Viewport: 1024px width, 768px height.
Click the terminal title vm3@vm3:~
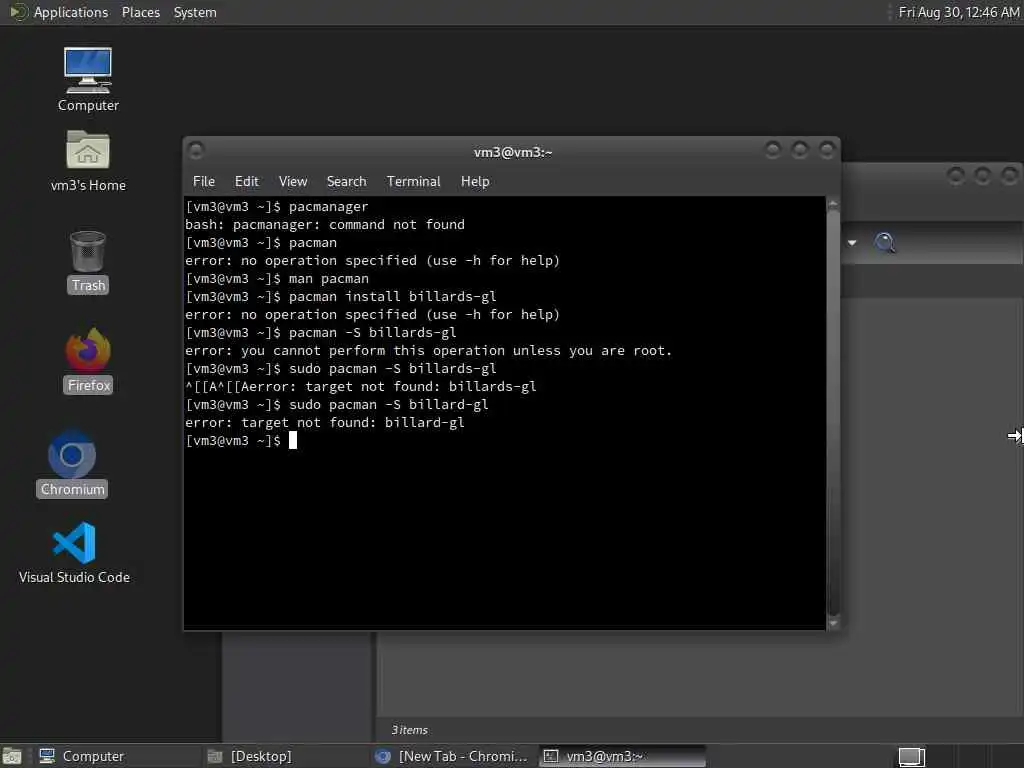click(x=513, y=152)
